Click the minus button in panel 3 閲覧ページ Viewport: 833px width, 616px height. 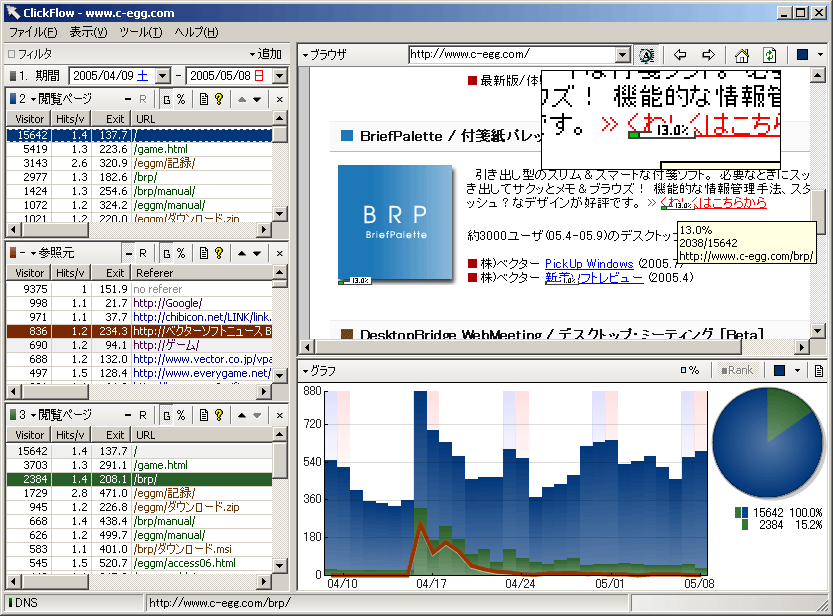pyautogui.click(x=128, y=415)
